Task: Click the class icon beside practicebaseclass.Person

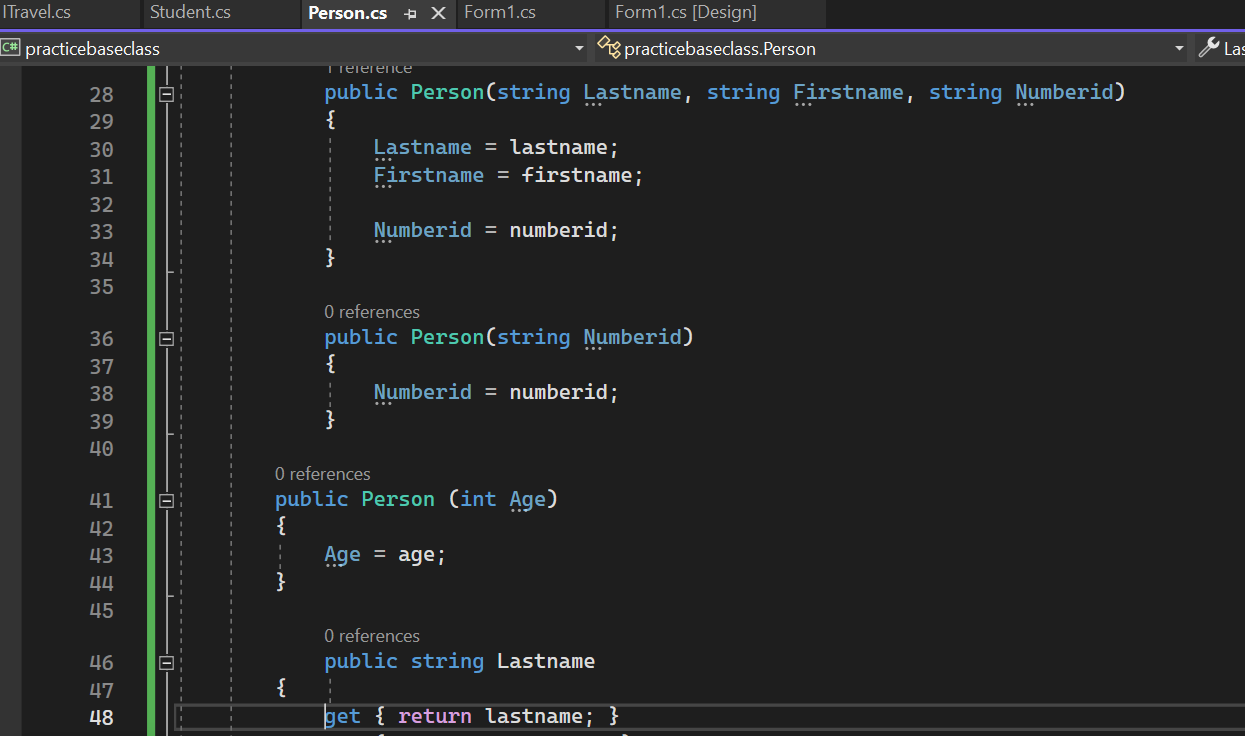Action: pyautogui.click(x=608, y=47)
